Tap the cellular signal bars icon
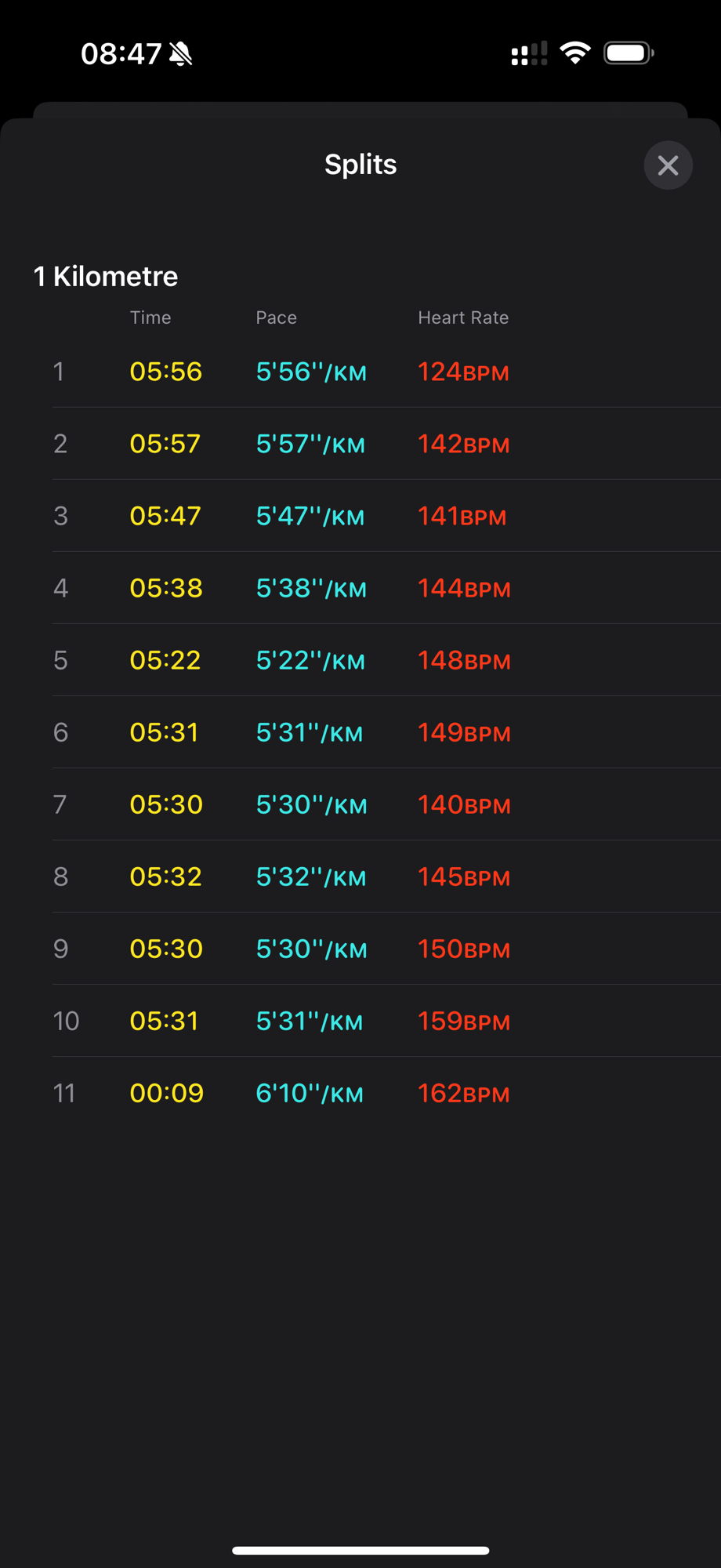This screenshot has width=721, height=1568. [529, 54]
